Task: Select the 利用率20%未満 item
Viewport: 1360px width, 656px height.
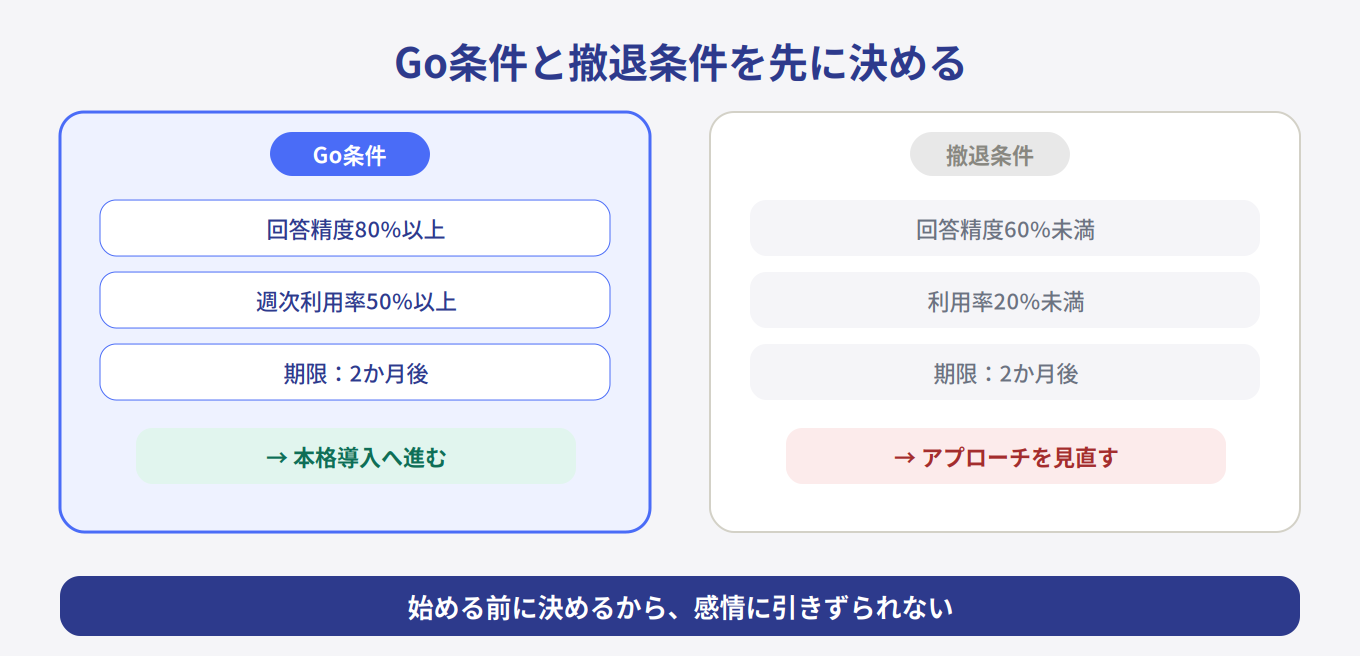Action: tap(1004, 301)
